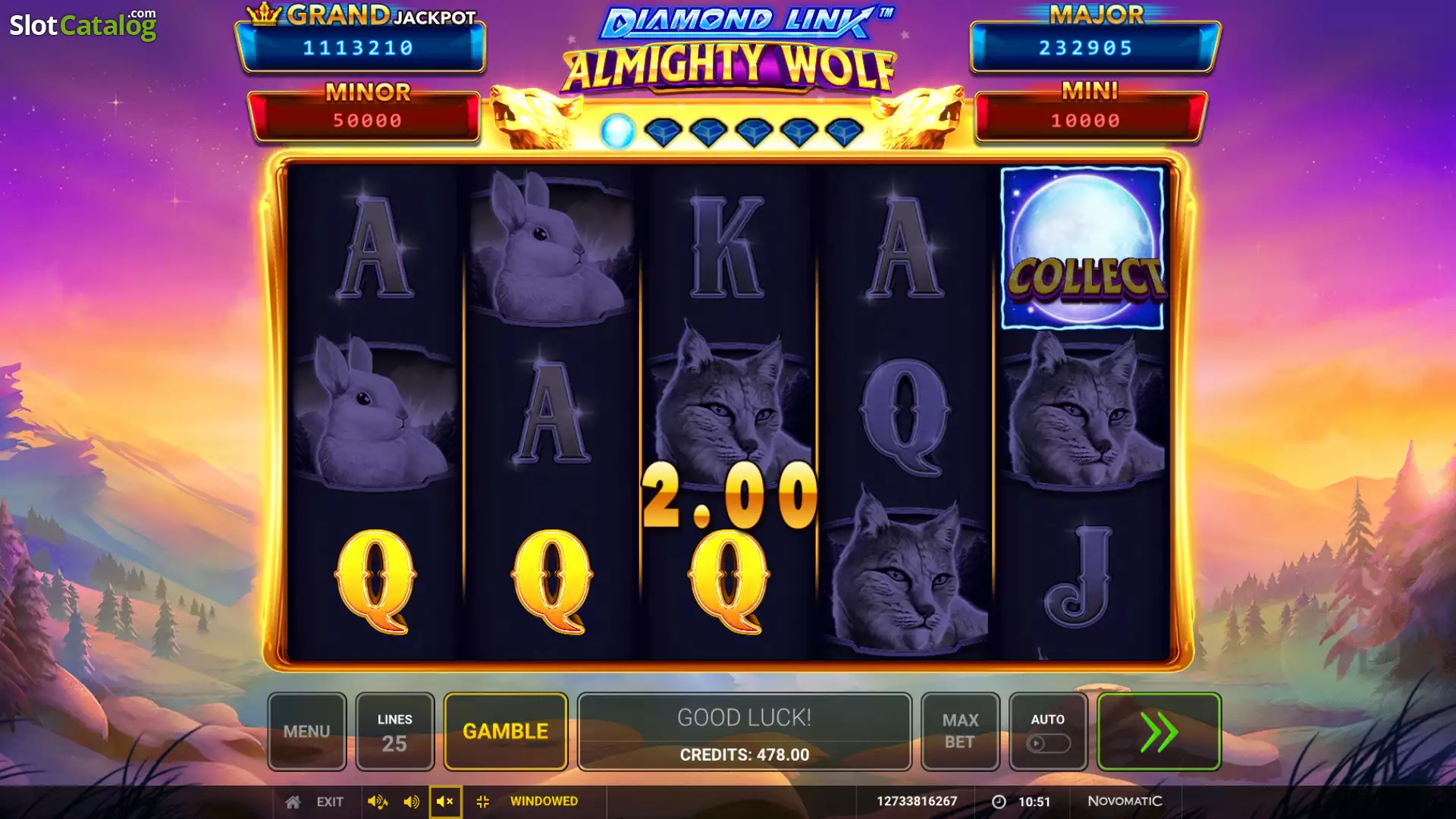Click the SlotCatalog.com logo

pos(83,24)
